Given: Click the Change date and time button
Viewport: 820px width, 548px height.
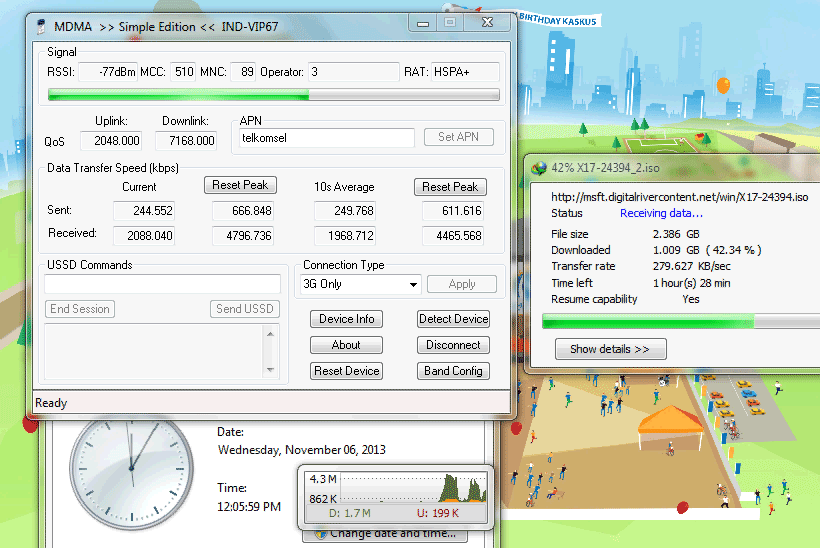Looking at the screenshot, I should (x=385, y=534).
